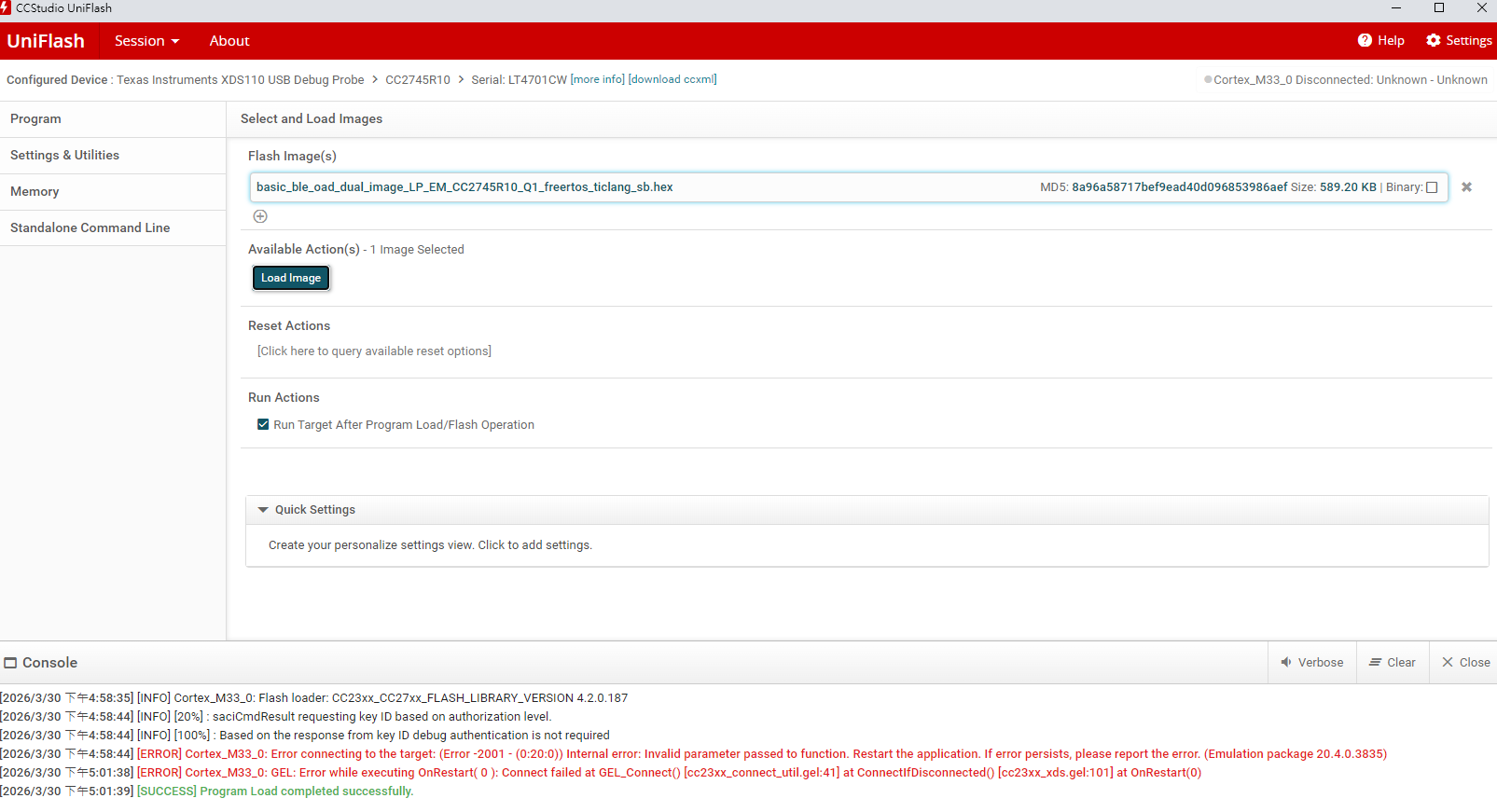Image resolution: width=1497 pixels, height=812 pixels.
Task: Click the Cortex_M33_0 connection status indicator
Action: coord(1208,80)
